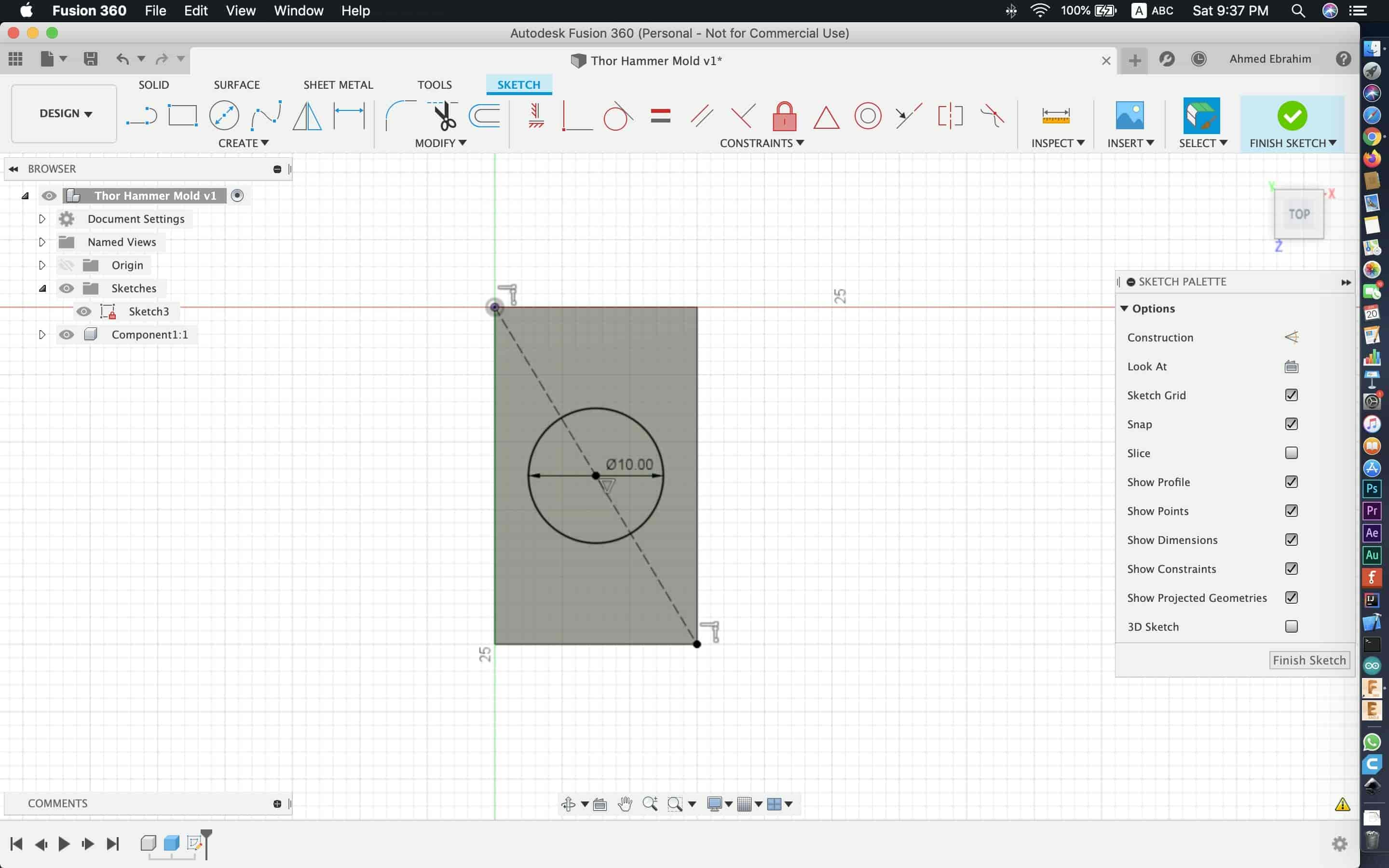Open the File menu in menu bar
1389x868 pixels.
(155, 10)
